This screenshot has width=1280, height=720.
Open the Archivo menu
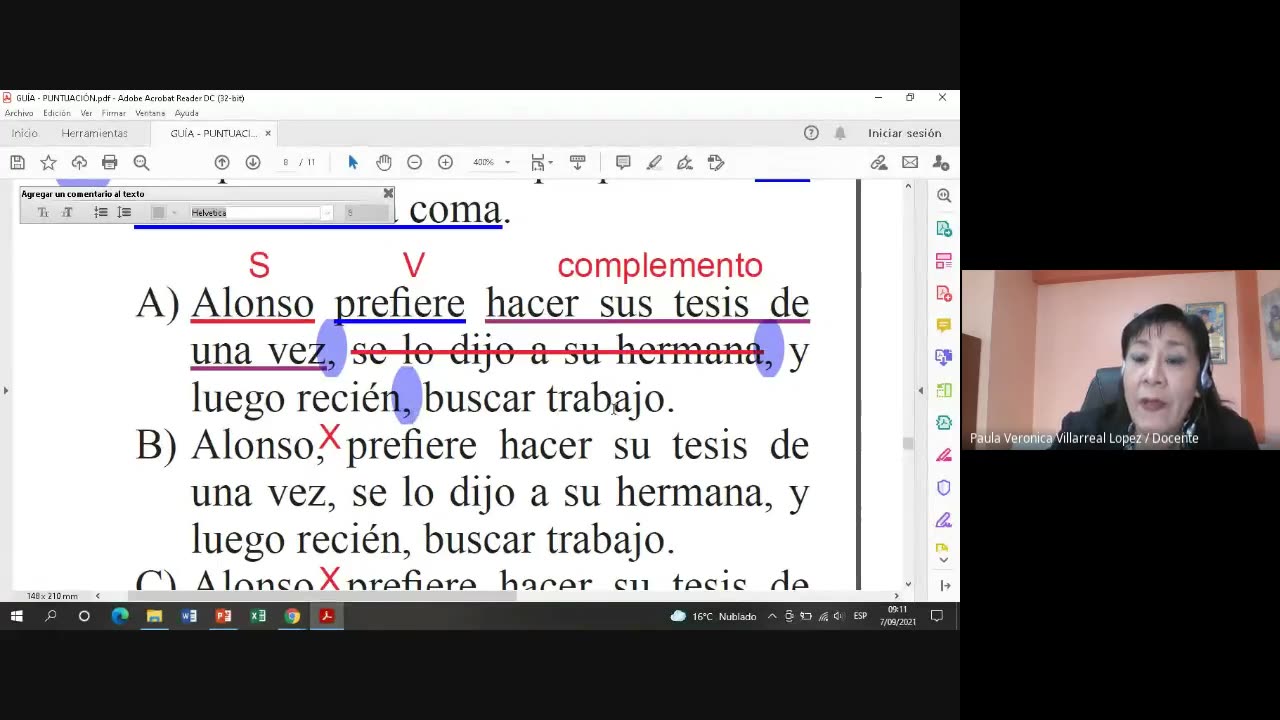tap(19, 113)
